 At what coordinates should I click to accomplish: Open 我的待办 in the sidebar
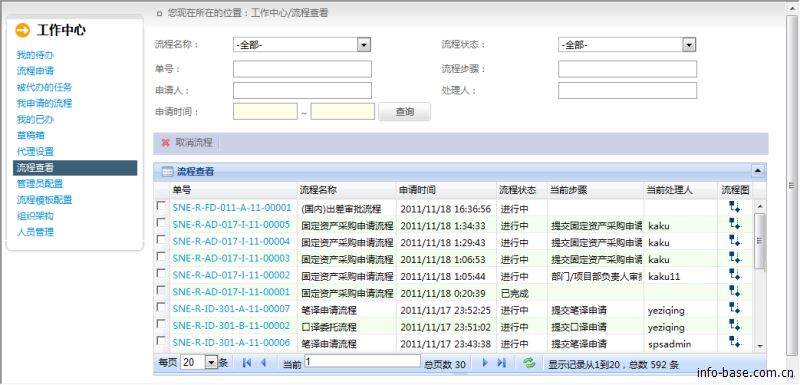pyautogui.click(x=35, y=55)
